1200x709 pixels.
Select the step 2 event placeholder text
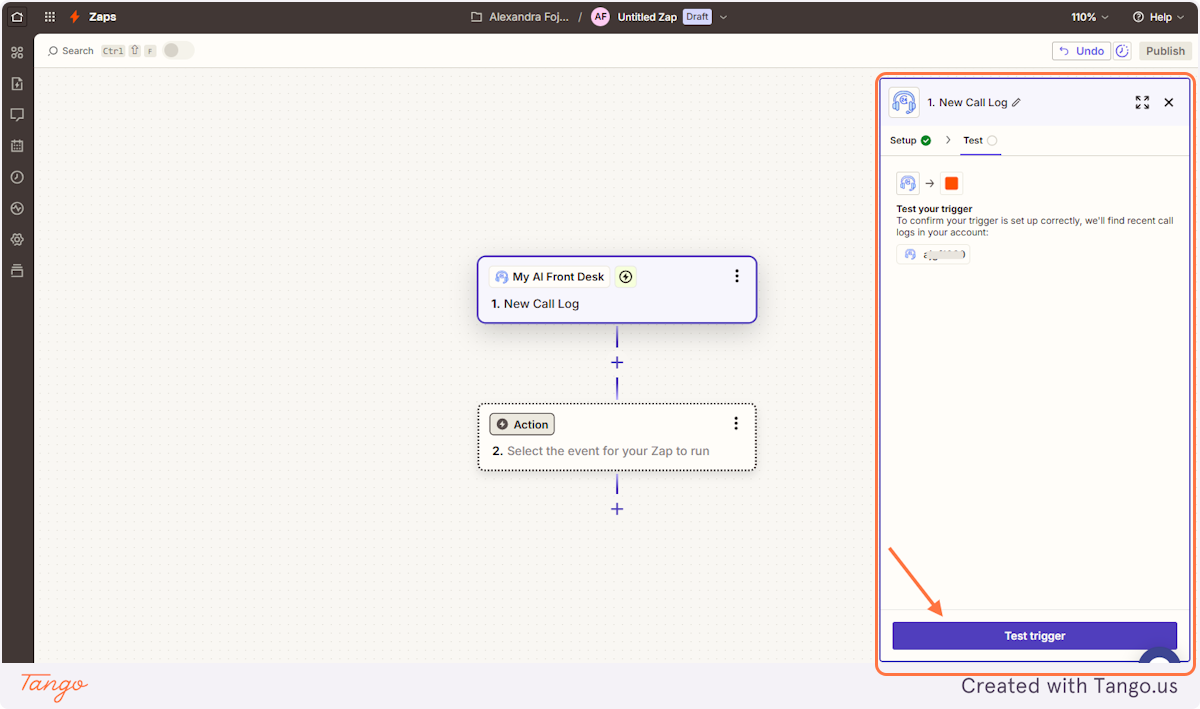tap(608, 451)
